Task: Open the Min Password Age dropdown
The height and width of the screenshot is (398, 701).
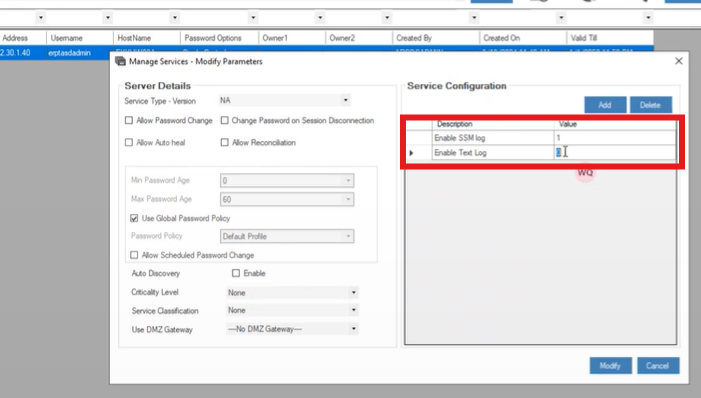Action: pos(348,180)
